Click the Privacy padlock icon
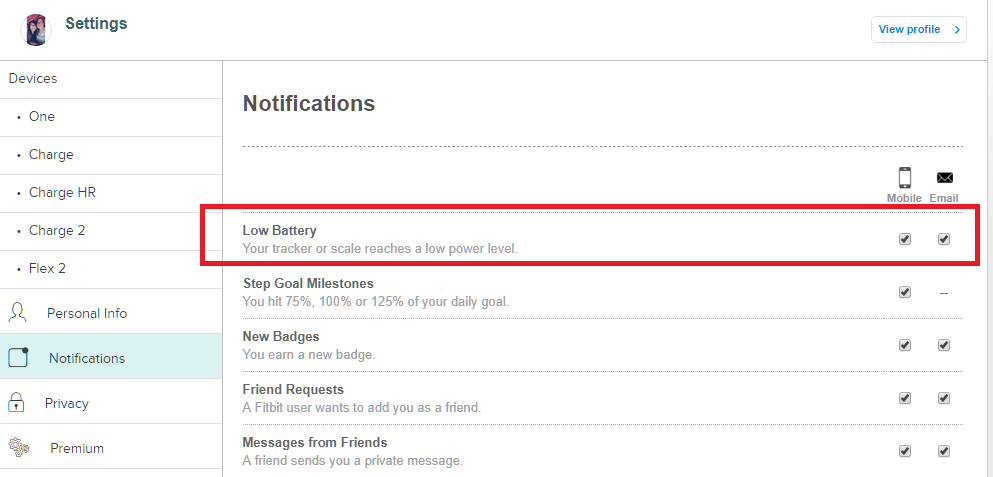This screenshot has height=477, width=993. [x=17, y=403]
